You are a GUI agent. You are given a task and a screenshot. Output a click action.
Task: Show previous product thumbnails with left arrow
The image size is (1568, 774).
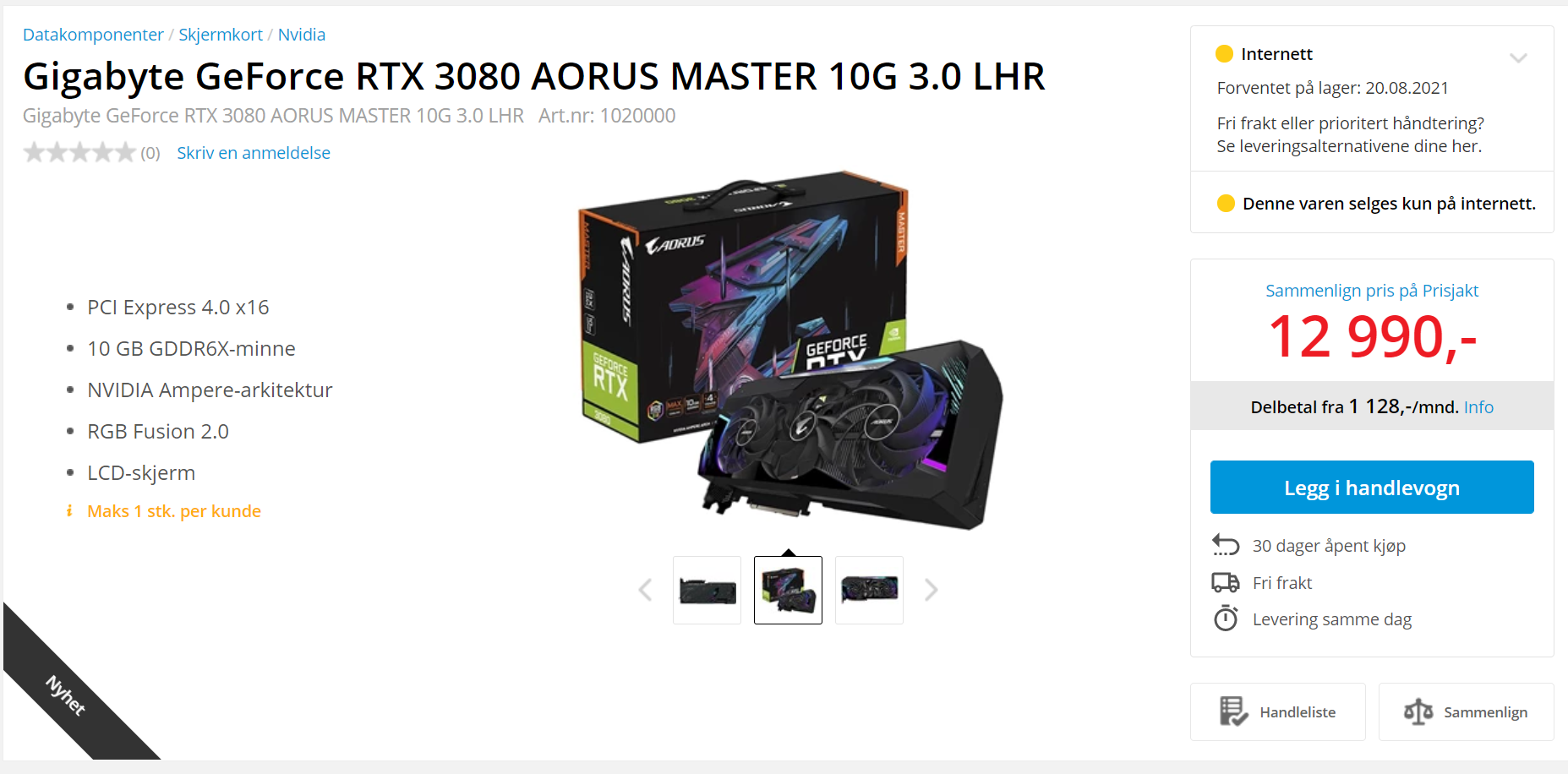coord(645,590)
